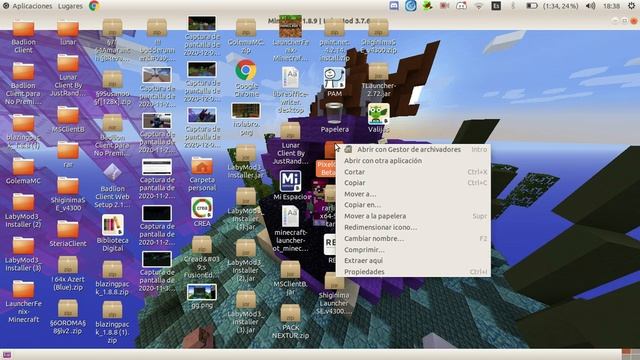Viewport: 640px width, 360px height.
Task: Select the GolemaMC folder
Action: [23, 167]
